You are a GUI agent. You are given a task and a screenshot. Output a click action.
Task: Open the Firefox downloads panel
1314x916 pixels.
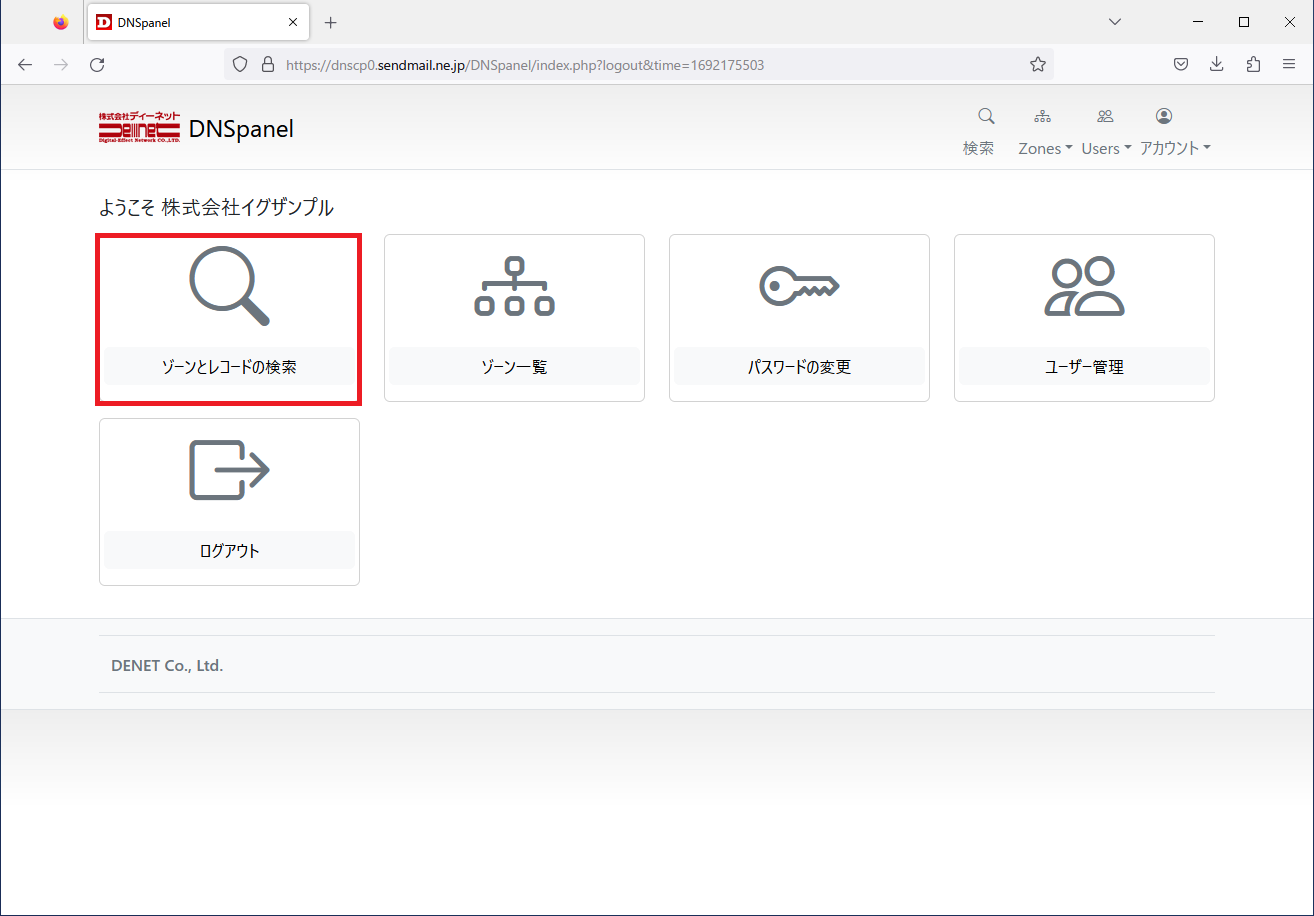pyautogui.click(x=1217, y=64)
